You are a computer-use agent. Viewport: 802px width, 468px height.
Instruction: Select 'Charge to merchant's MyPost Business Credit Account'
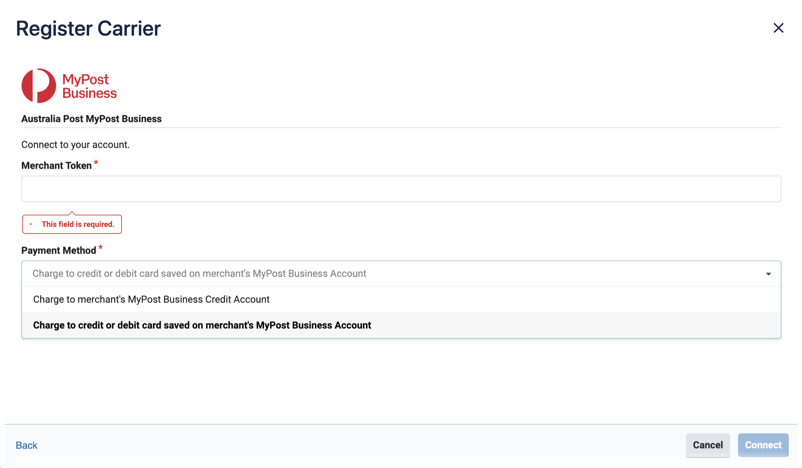pyautogui.click(x=151, y=300)
